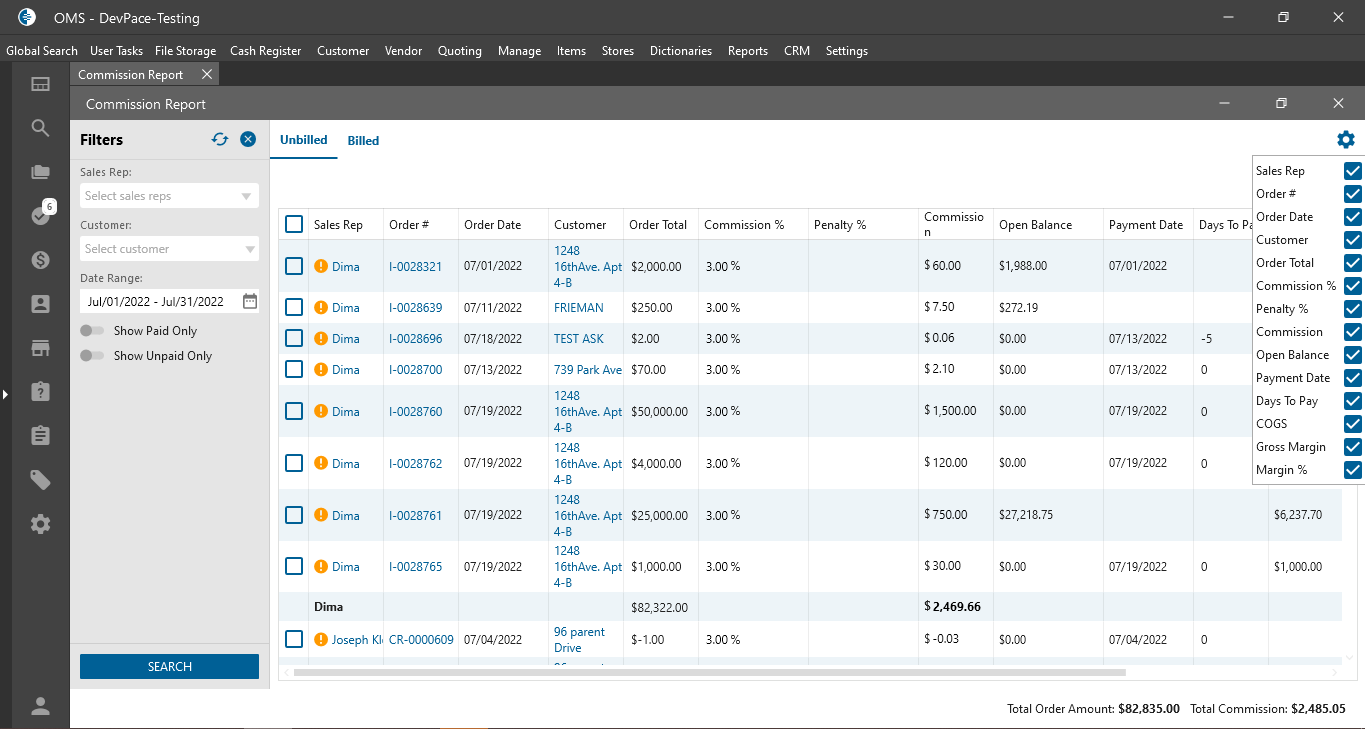Open the Customer filter dropdown
The image size is (1365, 729).
[169, 249]
